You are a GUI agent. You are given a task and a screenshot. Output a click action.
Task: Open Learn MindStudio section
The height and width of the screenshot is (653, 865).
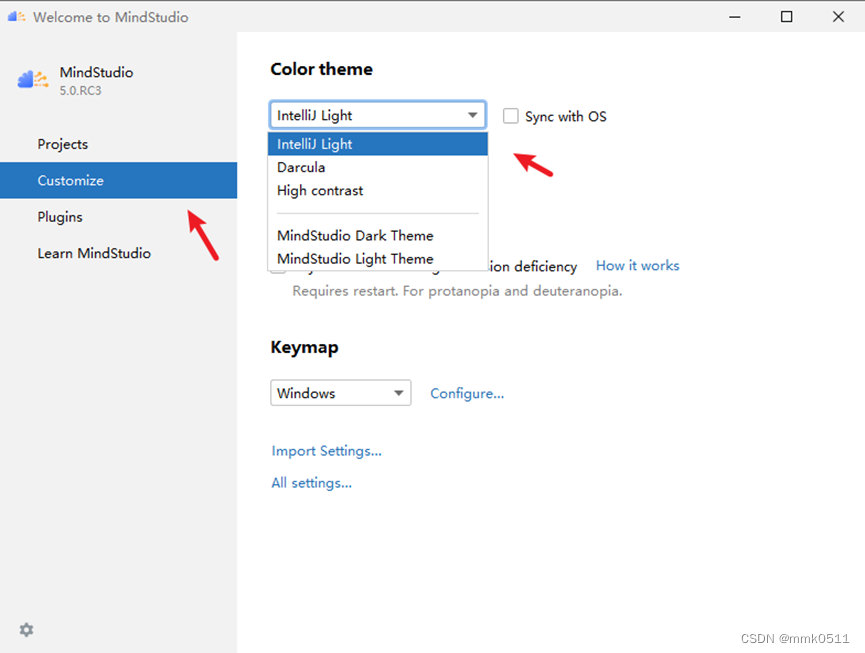coord(119,253)
